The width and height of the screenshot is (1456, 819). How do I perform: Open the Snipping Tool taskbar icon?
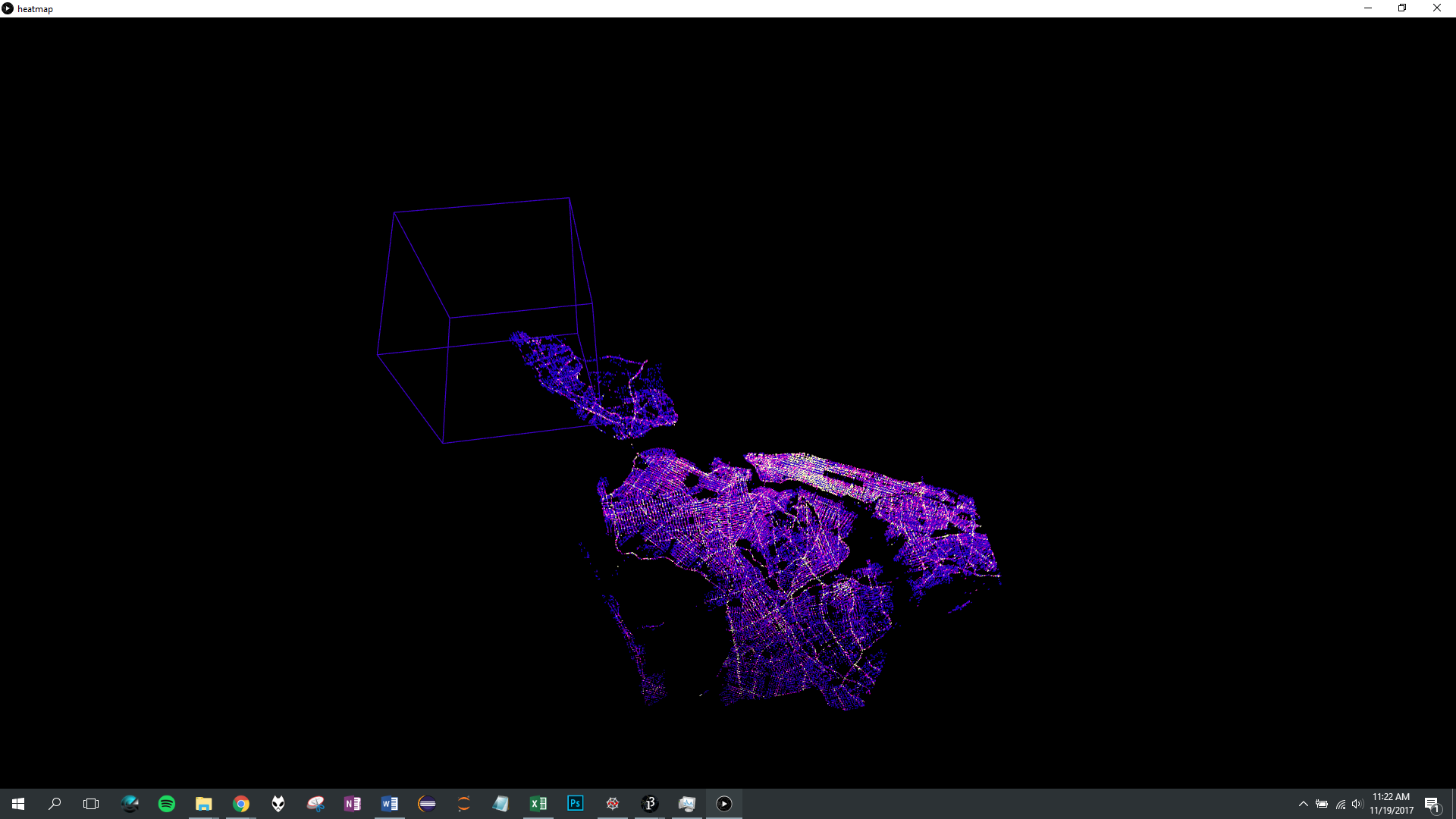tap(315, 804)
